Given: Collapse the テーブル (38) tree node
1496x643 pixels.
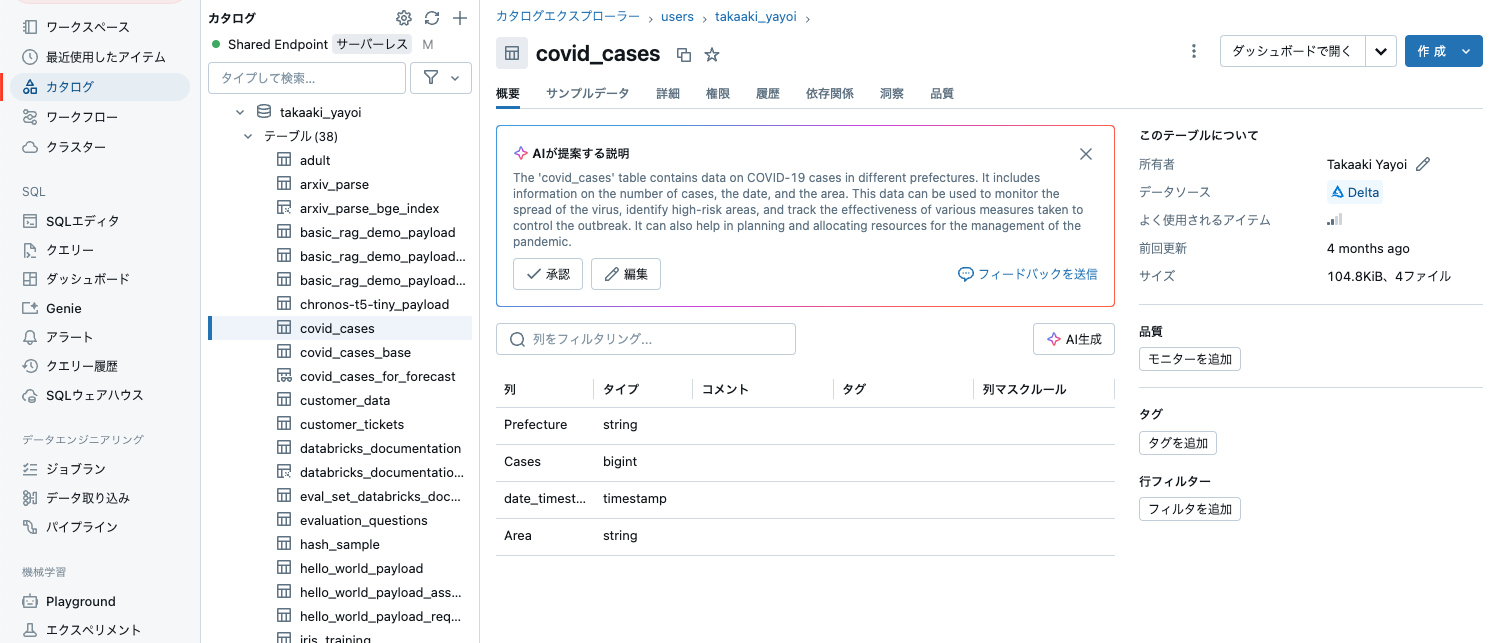Looking at the screenshot, I should pyautogui.click(x=248, y=136).
